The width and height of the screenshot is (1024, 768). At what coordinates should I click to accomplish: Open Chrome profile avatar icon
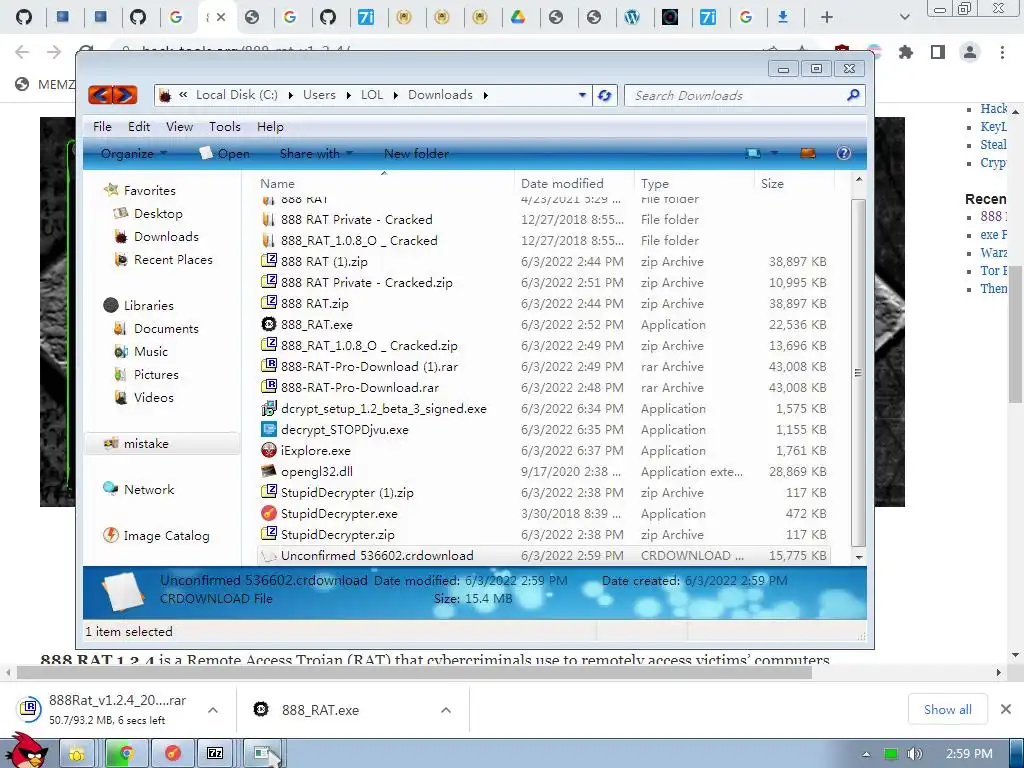coord(970,52)
